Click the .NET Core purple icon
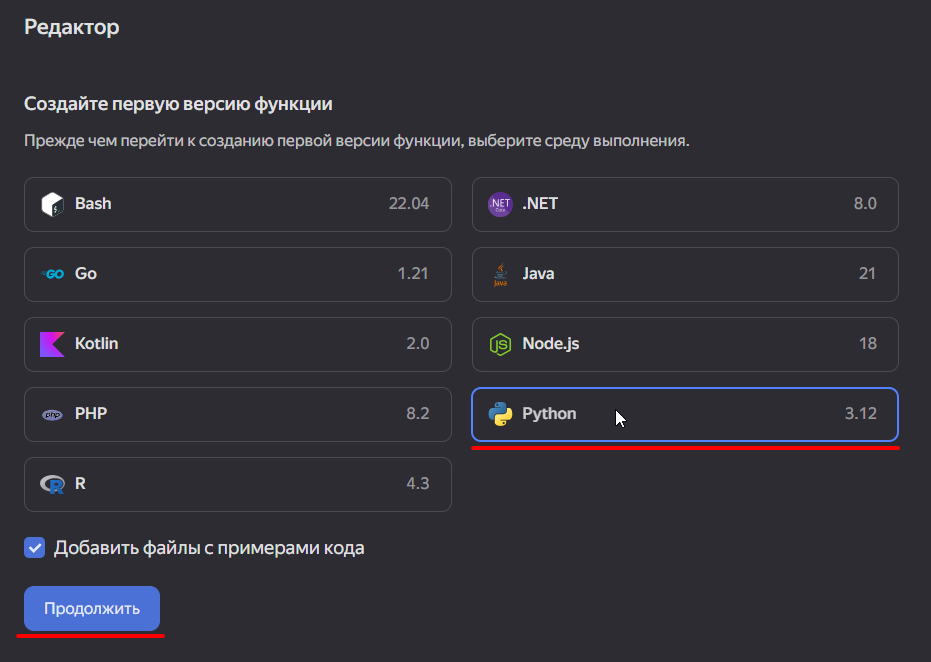This screenshot has width=931, height=662. [500, 204]
